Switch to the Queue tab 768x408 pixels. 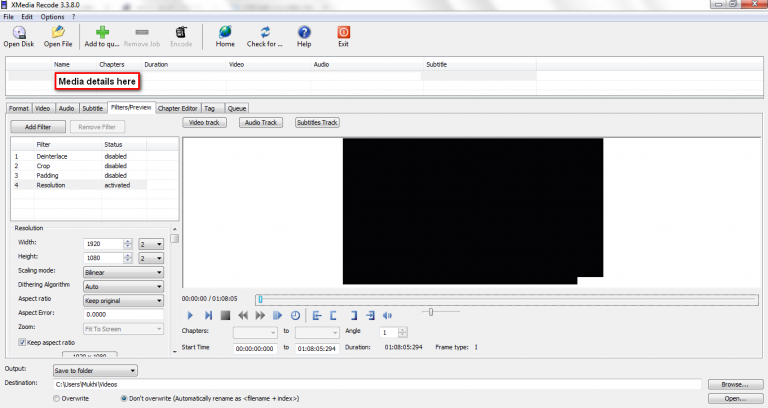coord(237,108)
